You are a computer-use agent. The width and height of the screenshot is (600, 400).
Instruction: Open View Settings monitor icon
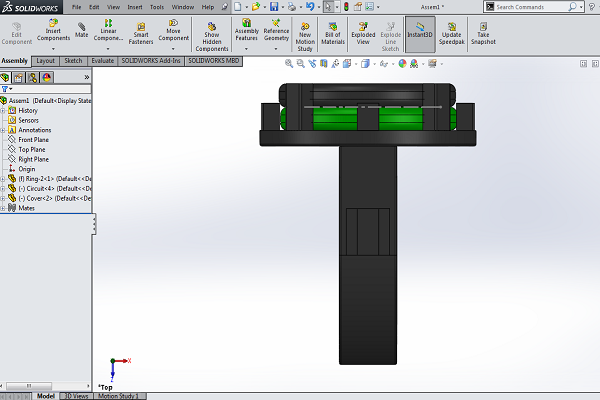pyautogui.click(x=432, y=64)
